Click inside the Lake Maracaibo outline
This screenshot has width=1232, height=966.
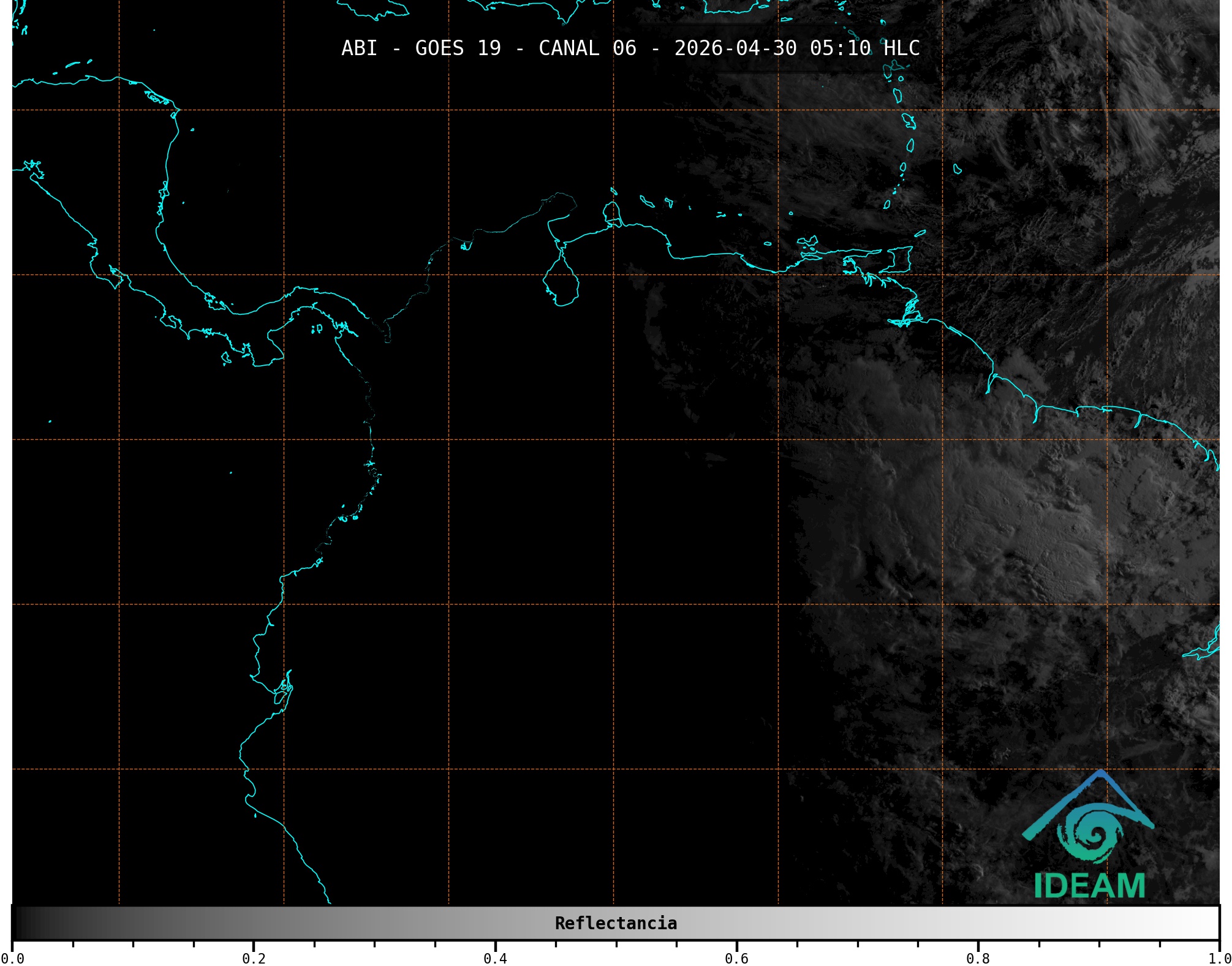[561, 285]
